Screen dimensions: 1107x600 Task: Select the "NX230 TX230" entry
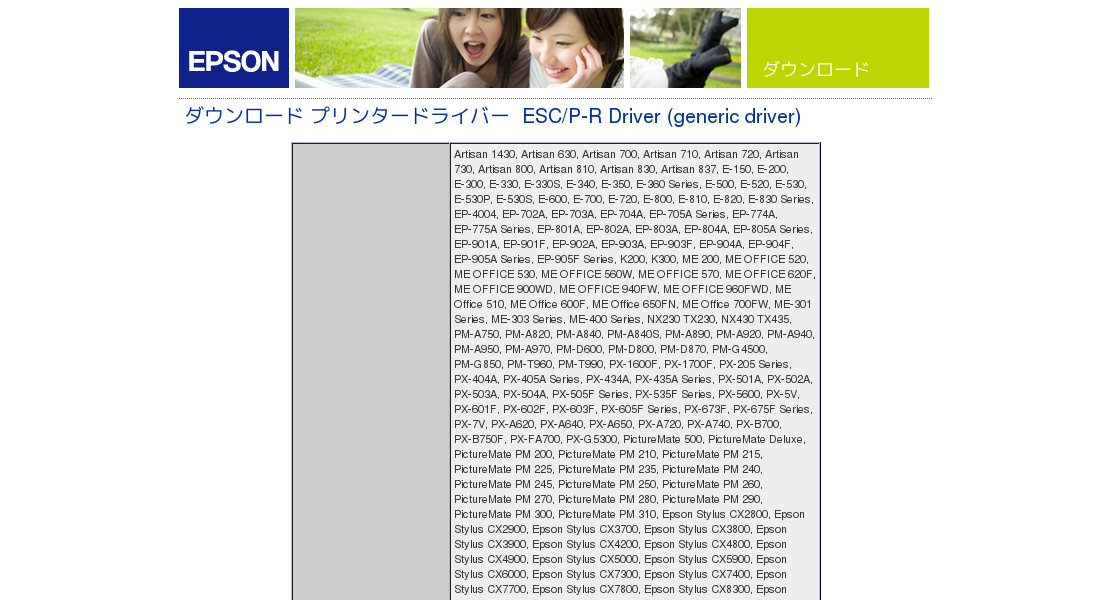point(681,319)
